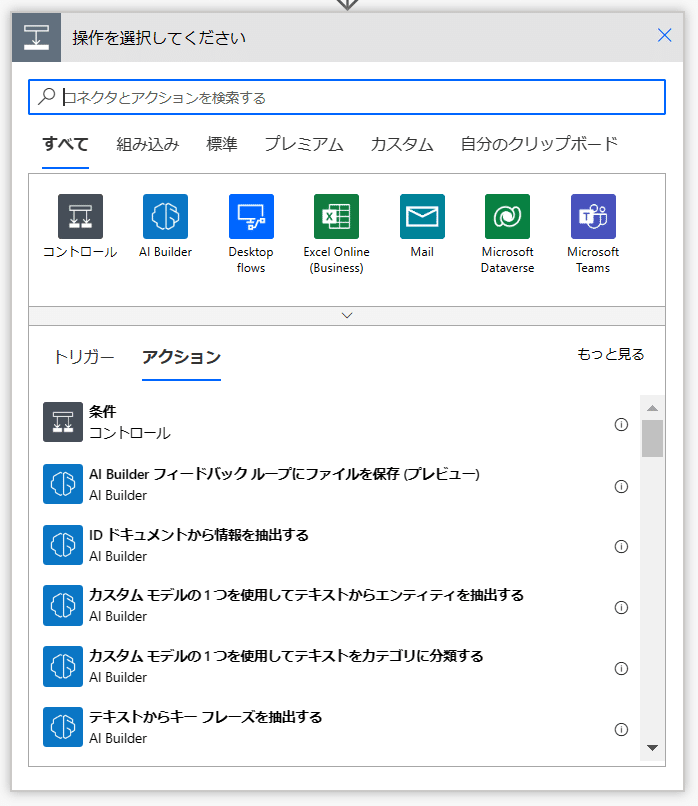
Task: Select the 条件 コントロール action
Action: pos(334,423)
